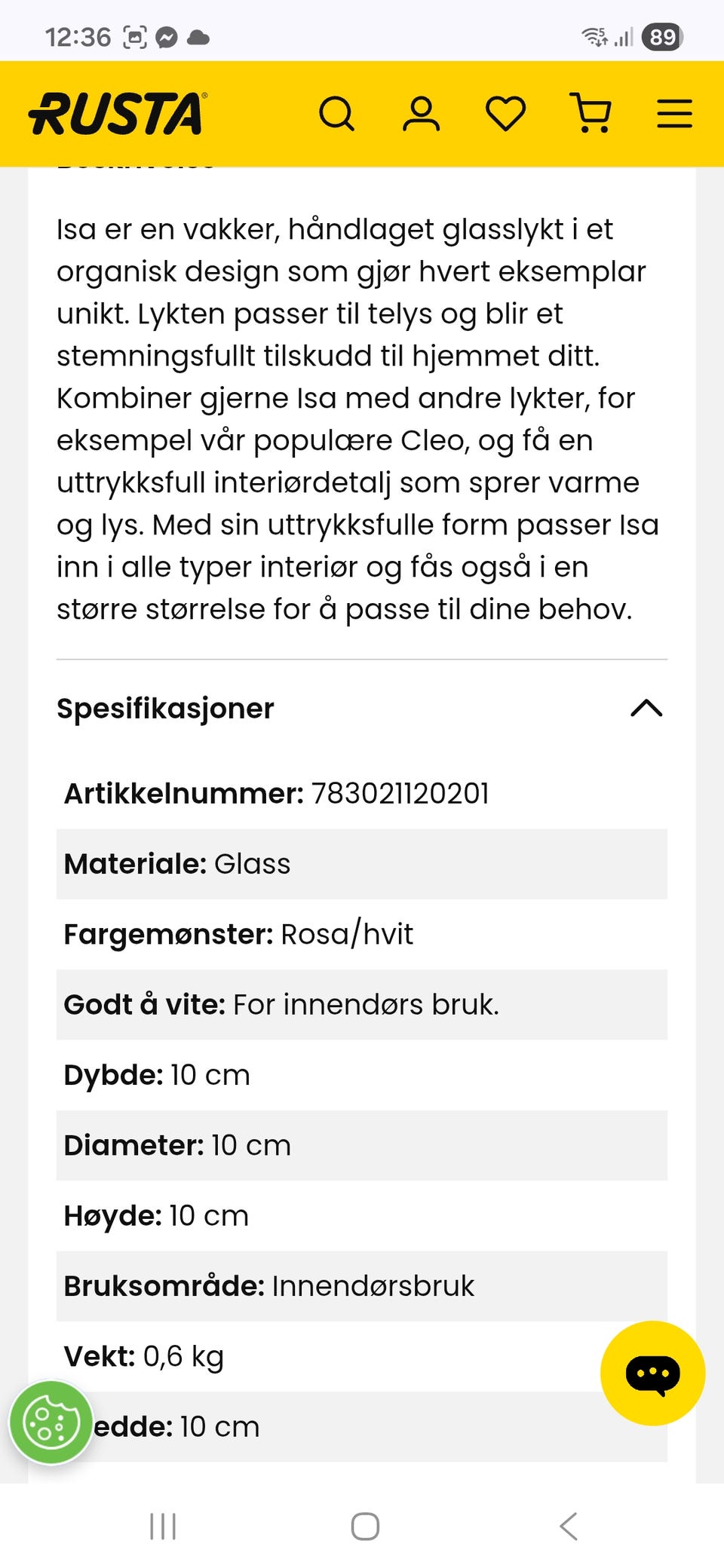This screenshot has height=1568, width=724.
Task: Open the search icon in the header
Action: tap(338, 113)
